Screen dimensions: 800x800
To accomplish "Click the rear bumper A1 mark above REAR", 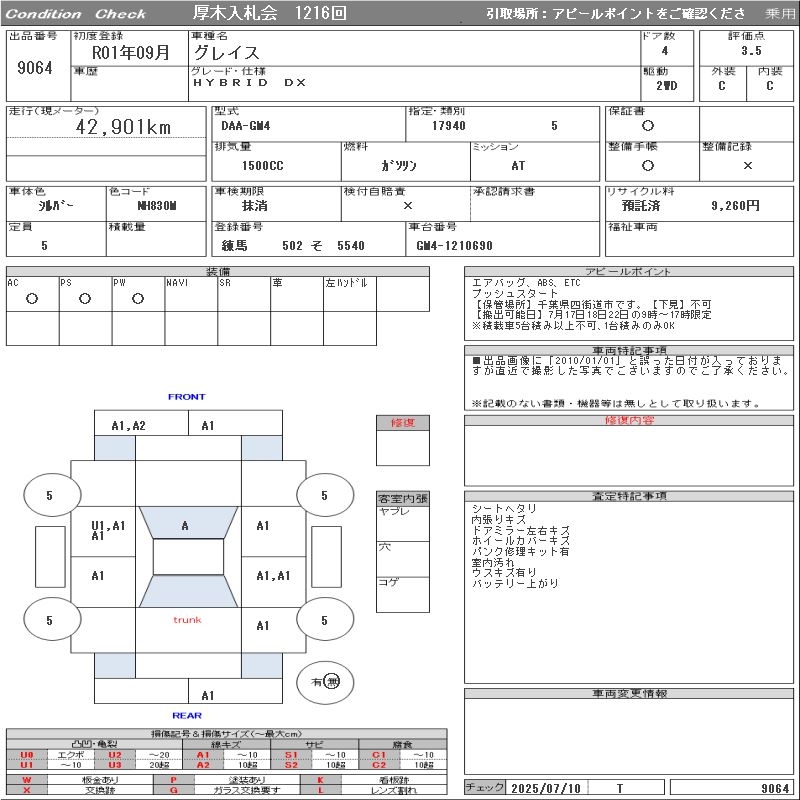I will click(x=208, y=695).
